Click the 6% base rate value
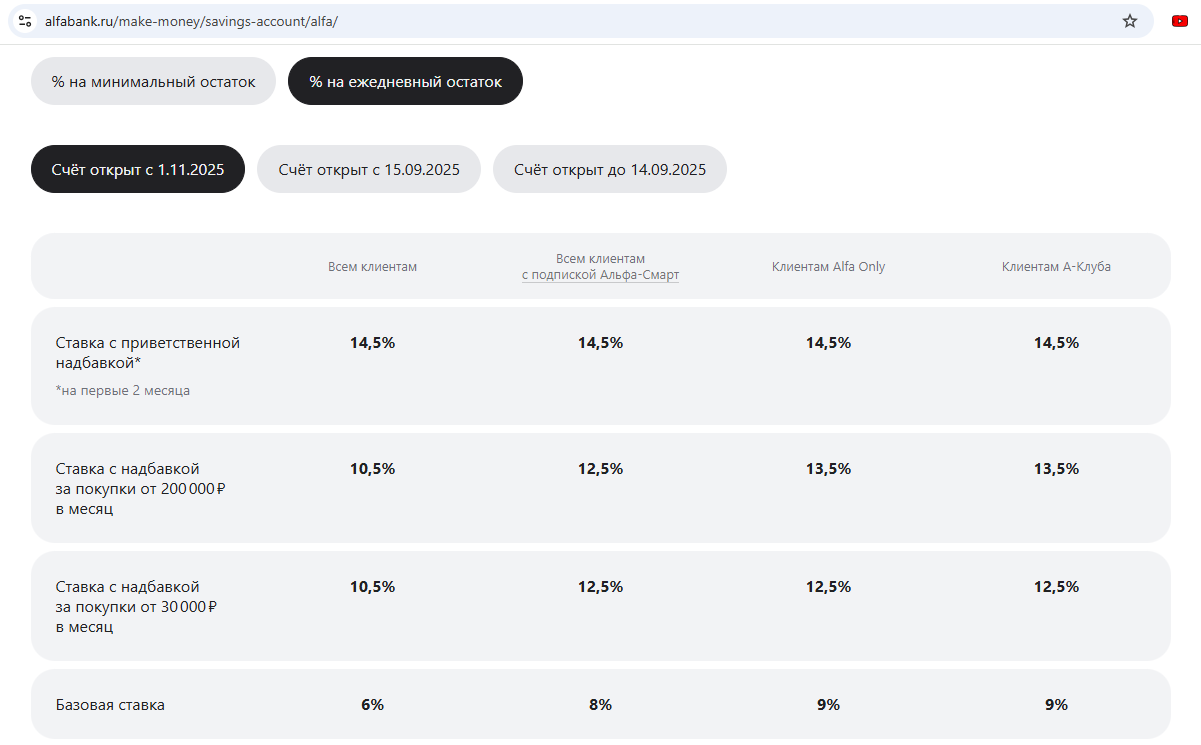The width and height of the screenshot is (1201, 745). tap(372, 705)
